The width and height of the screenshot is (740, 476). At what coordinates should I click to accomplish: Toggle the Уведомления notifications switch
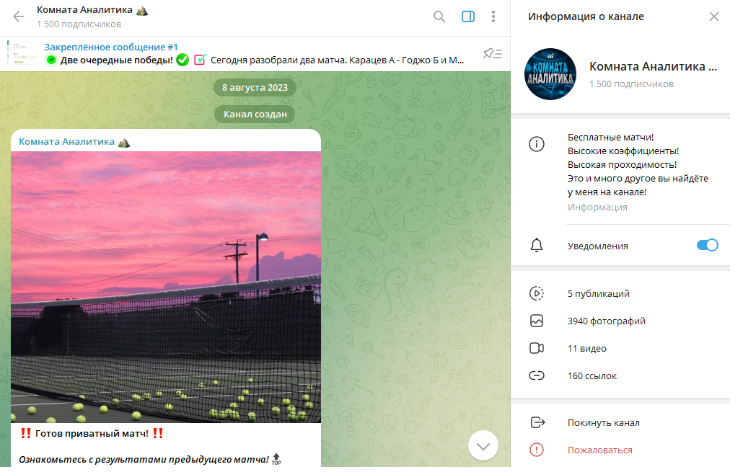click(x=707, y=245)
